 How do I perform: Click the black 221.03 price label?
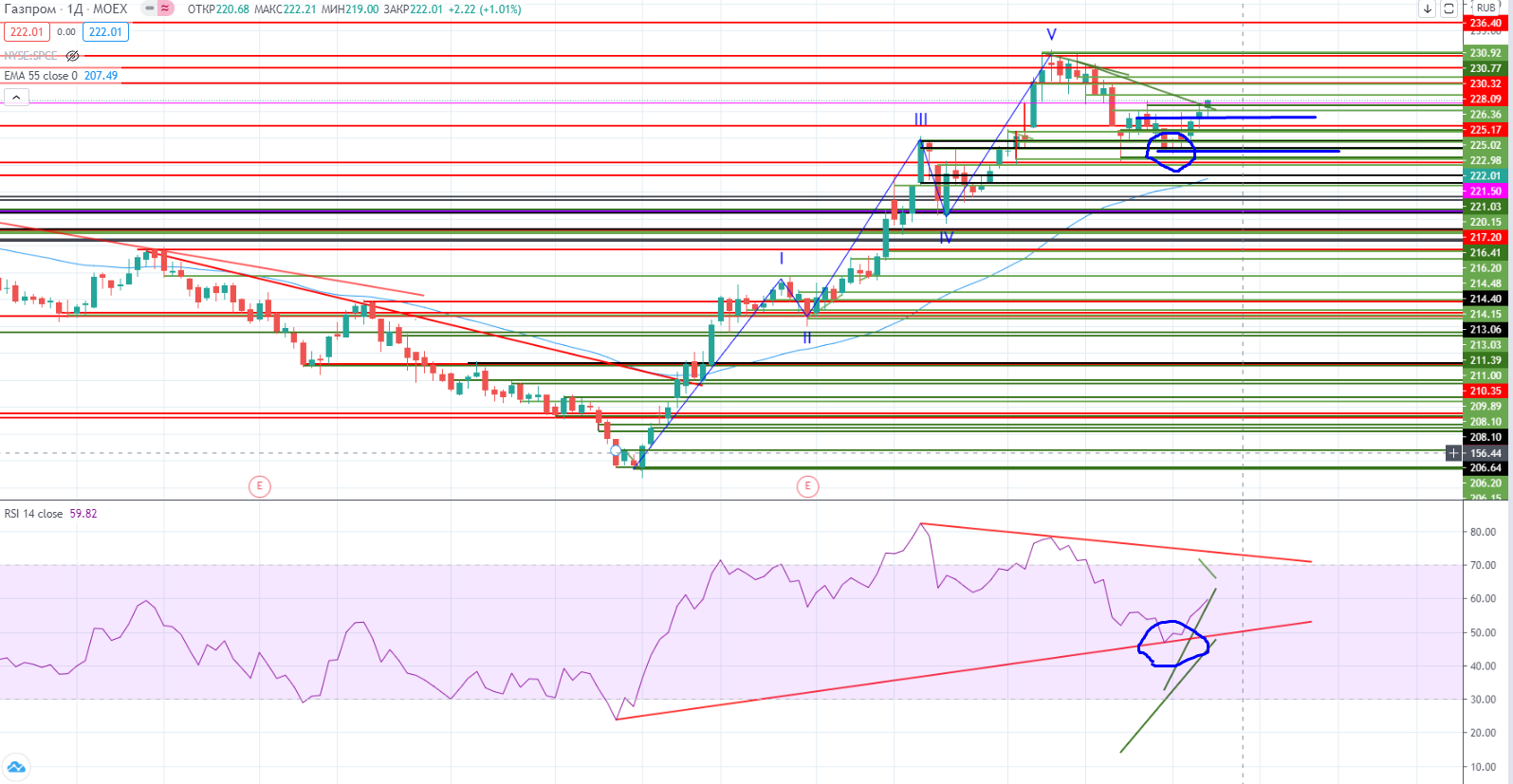(1485, 207)
